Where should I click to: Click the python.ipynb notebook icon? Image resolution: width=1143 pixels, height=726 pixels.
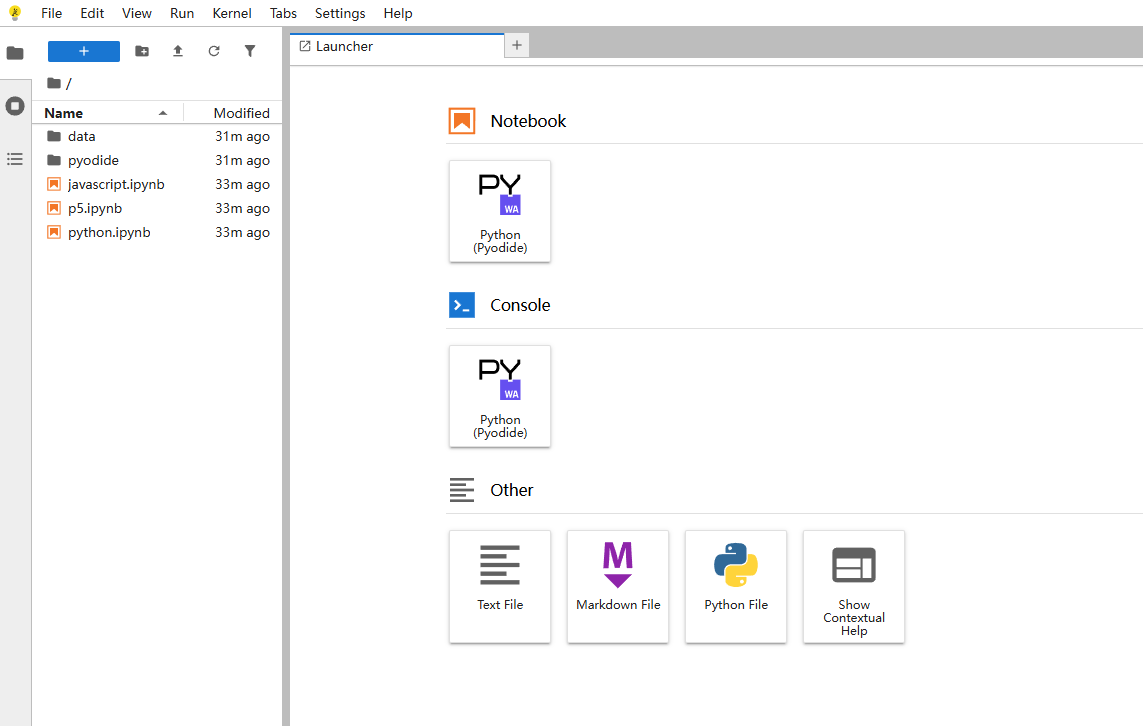(x=54, y=233)
